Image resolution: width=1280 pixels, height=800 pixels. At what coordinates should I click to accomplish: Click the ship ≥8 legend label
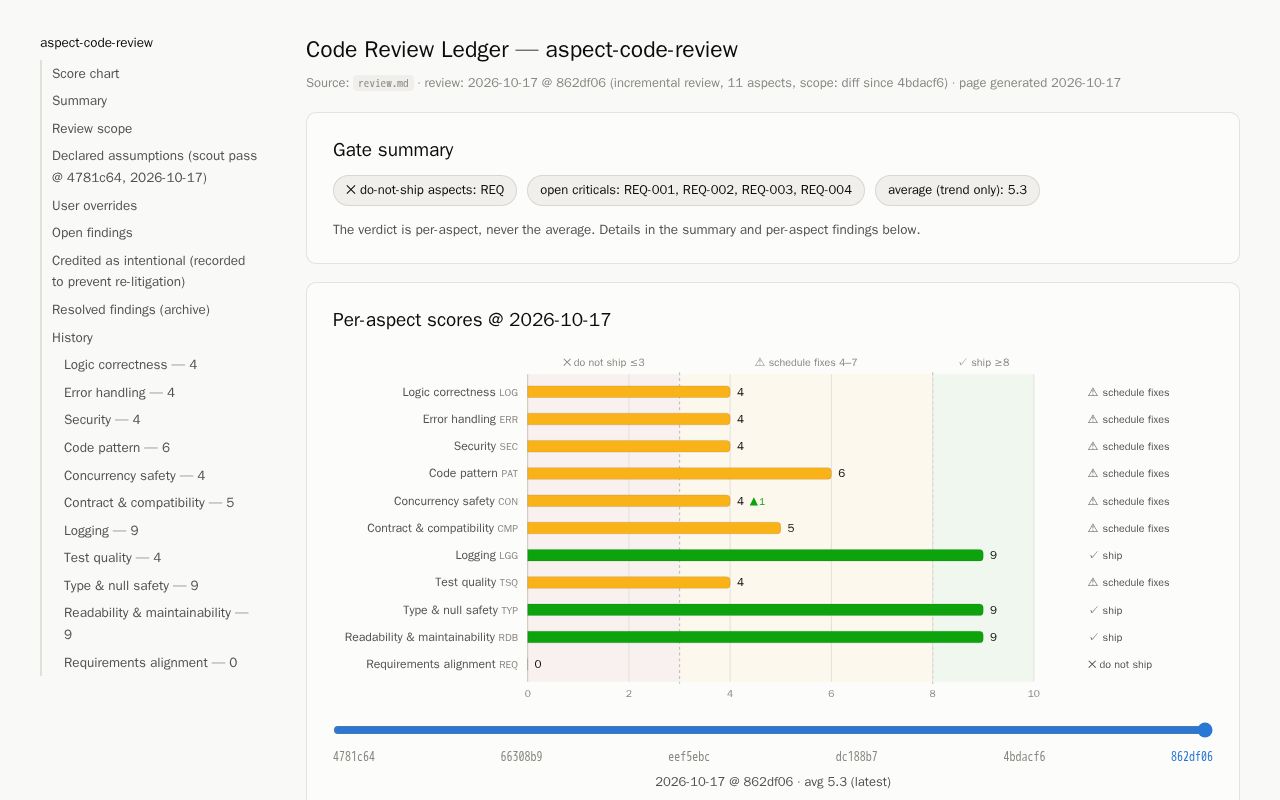(983, 362)
